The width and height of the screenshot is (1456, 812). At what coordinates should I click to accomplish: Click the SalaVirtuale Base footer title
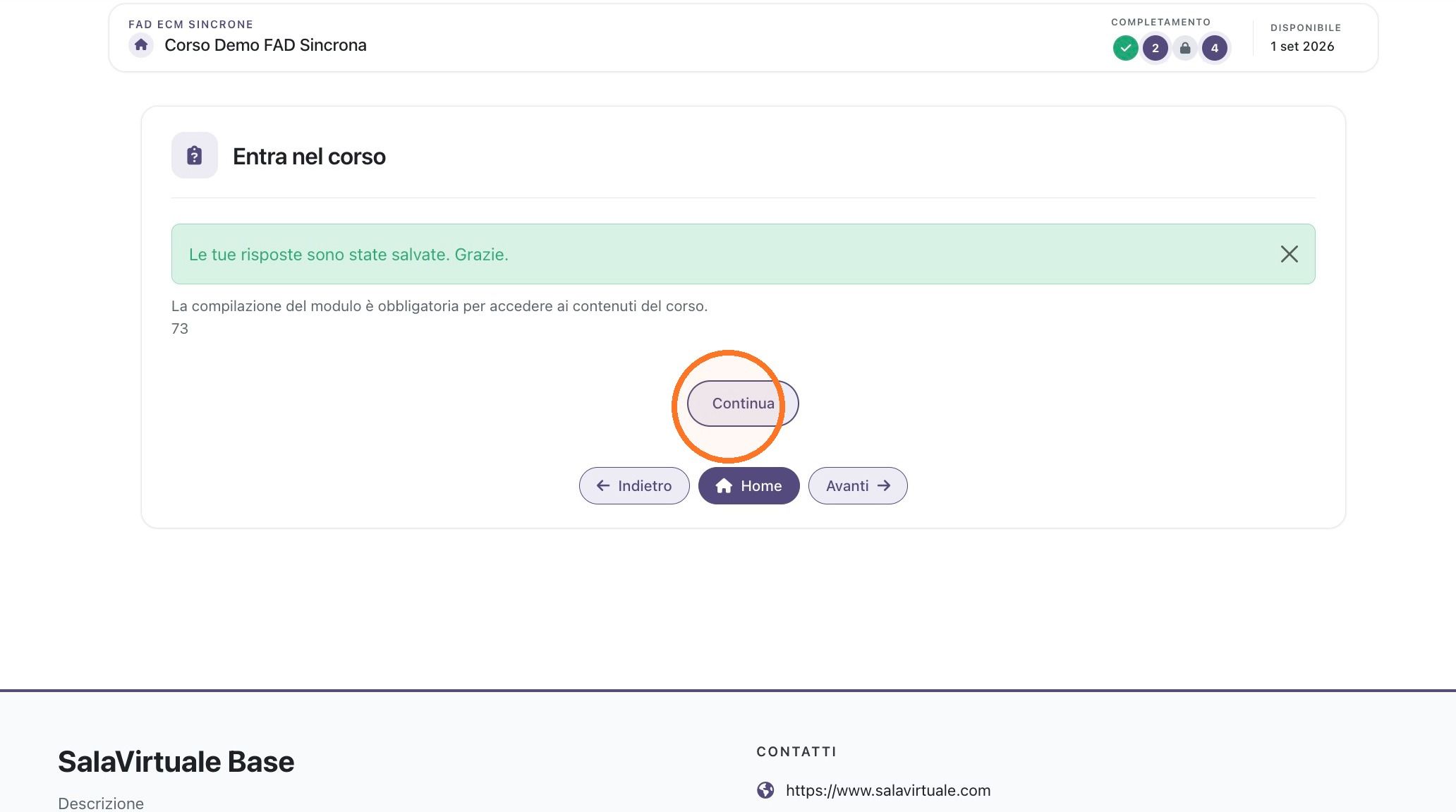[x=176, y=761]
